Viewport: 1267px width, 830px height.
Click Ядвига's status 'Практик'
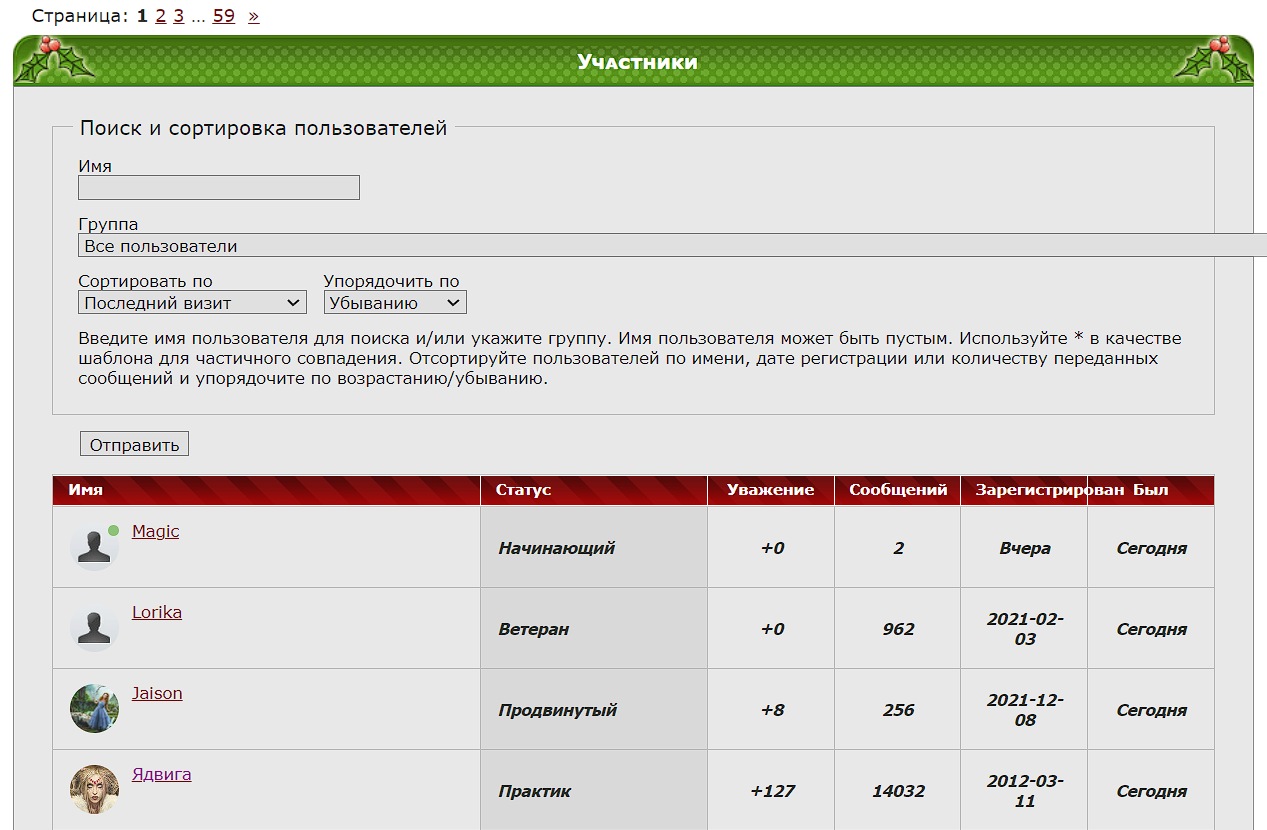click(x=535, y=791)
